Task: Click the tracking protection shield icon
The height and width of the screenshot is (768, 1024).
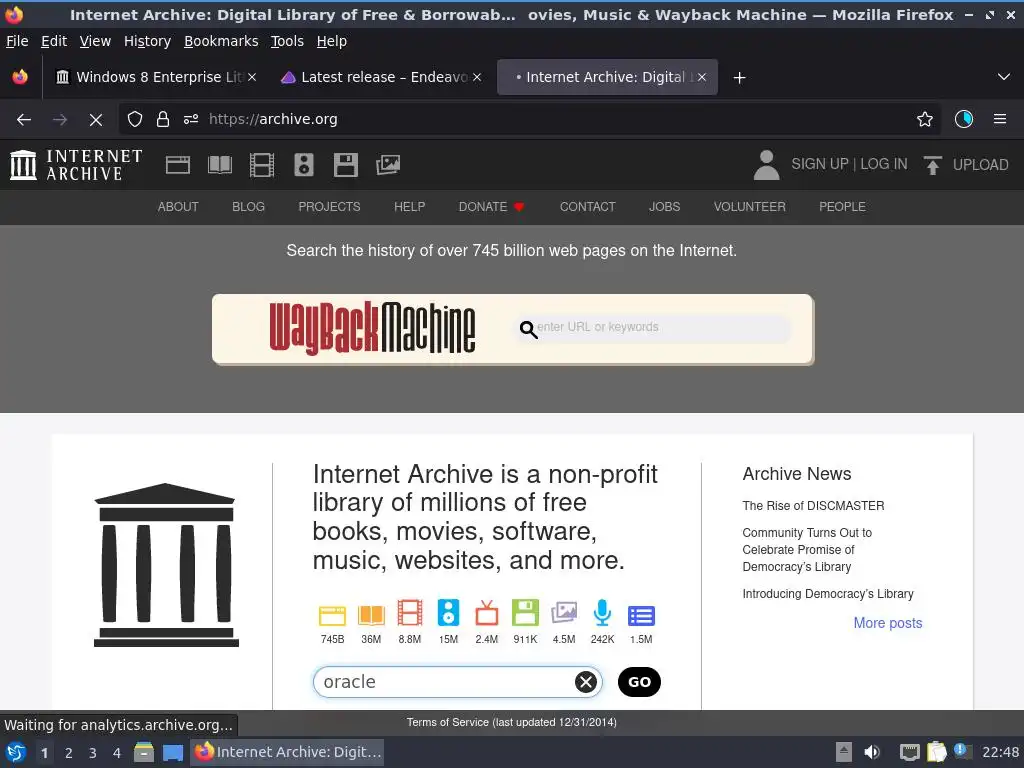Action: [x=135, y=120]
